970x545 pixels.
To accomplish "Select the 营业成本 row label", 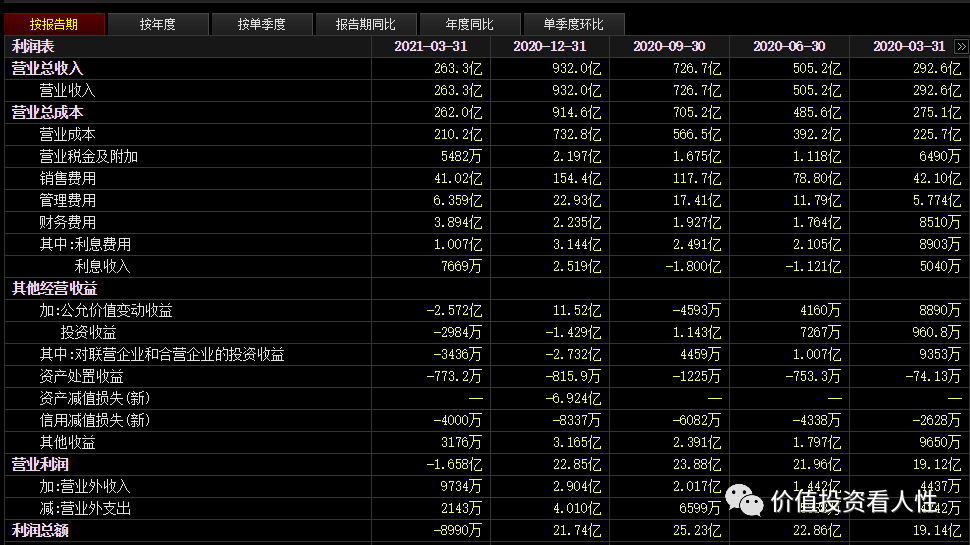I will point(67,134).
